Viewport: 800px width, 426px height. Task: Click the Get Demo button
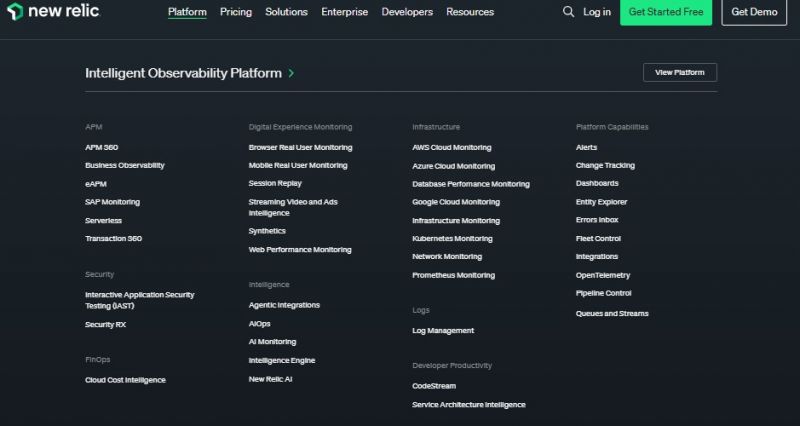754,12
